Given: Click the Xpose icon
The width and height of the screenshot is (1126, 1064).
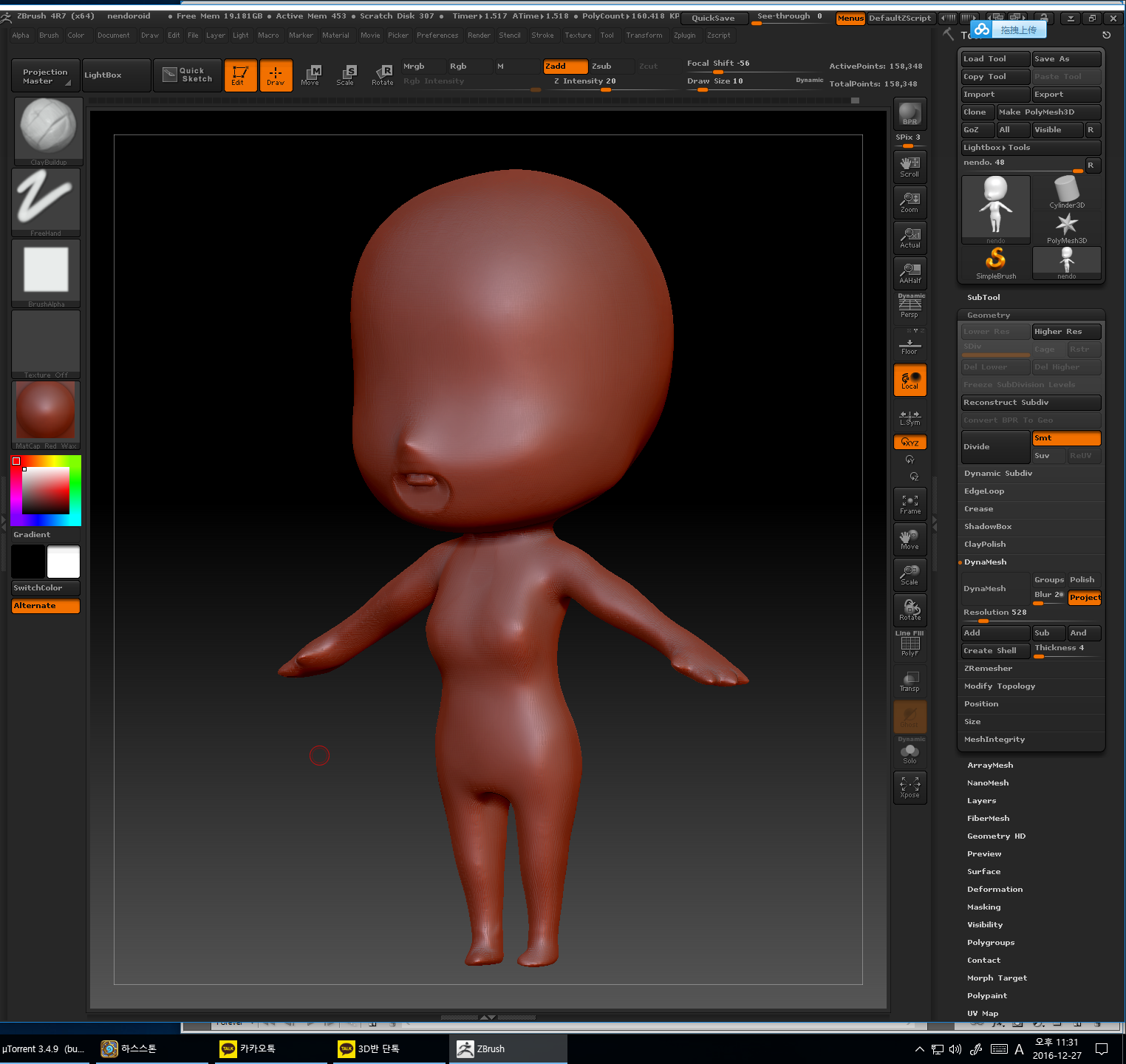Looking at the screenshot, I should (x=910, y=787).
